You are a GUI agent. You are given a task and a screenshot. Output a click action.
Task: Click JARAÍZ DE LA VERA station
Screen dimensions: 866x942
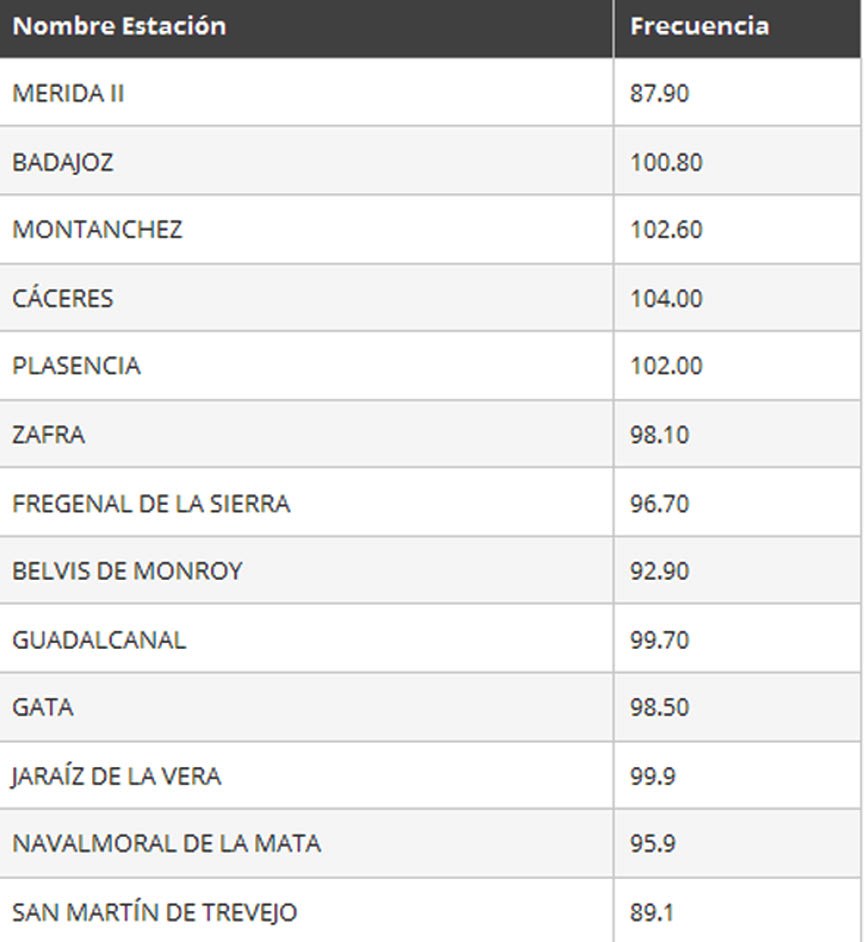click(116, 776)
